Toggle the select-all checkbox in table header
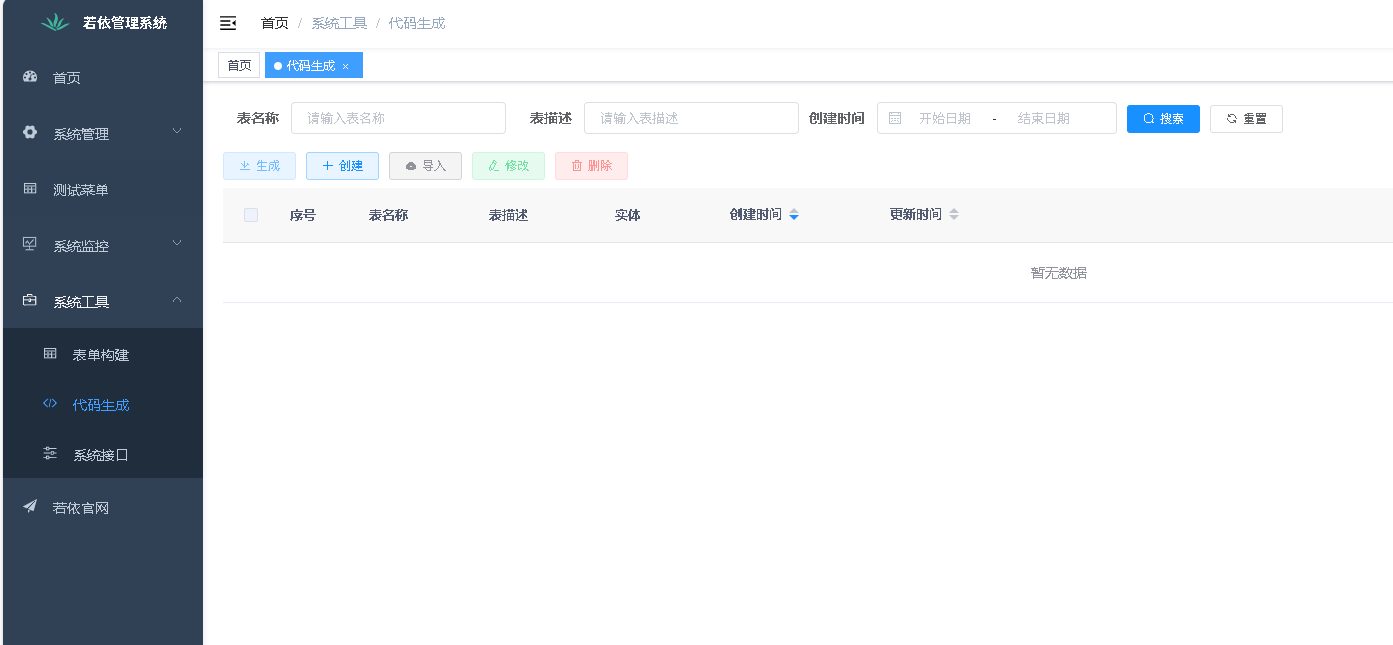This screenshot has height=645, width=1393. [x=251, y=215]
